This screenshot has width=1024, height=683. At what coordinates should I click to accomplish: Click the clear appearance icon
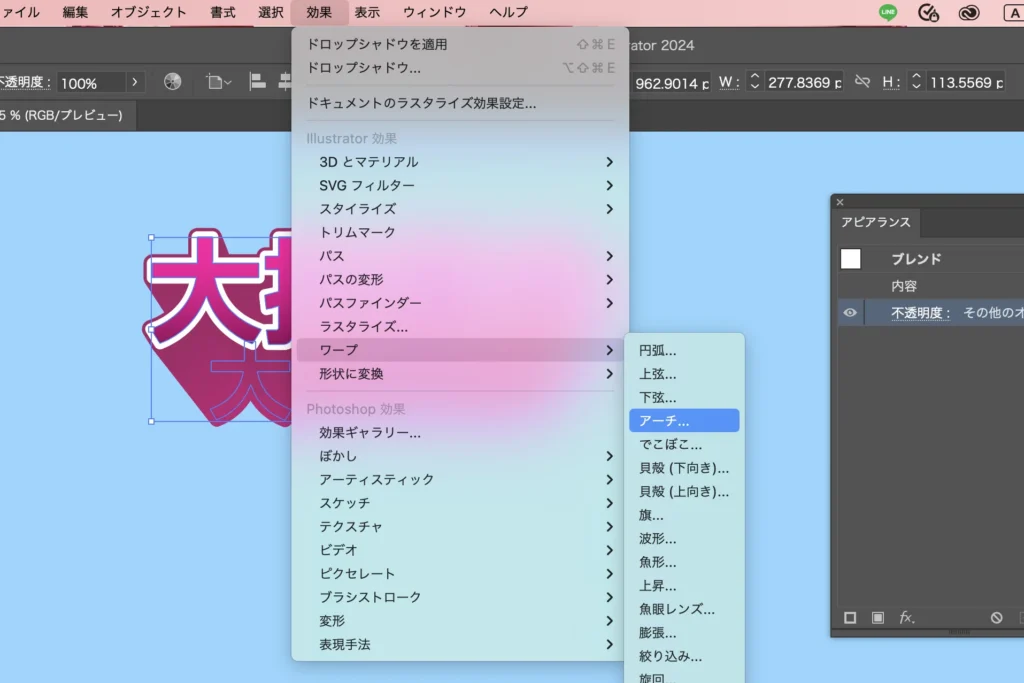pos(996,618)
